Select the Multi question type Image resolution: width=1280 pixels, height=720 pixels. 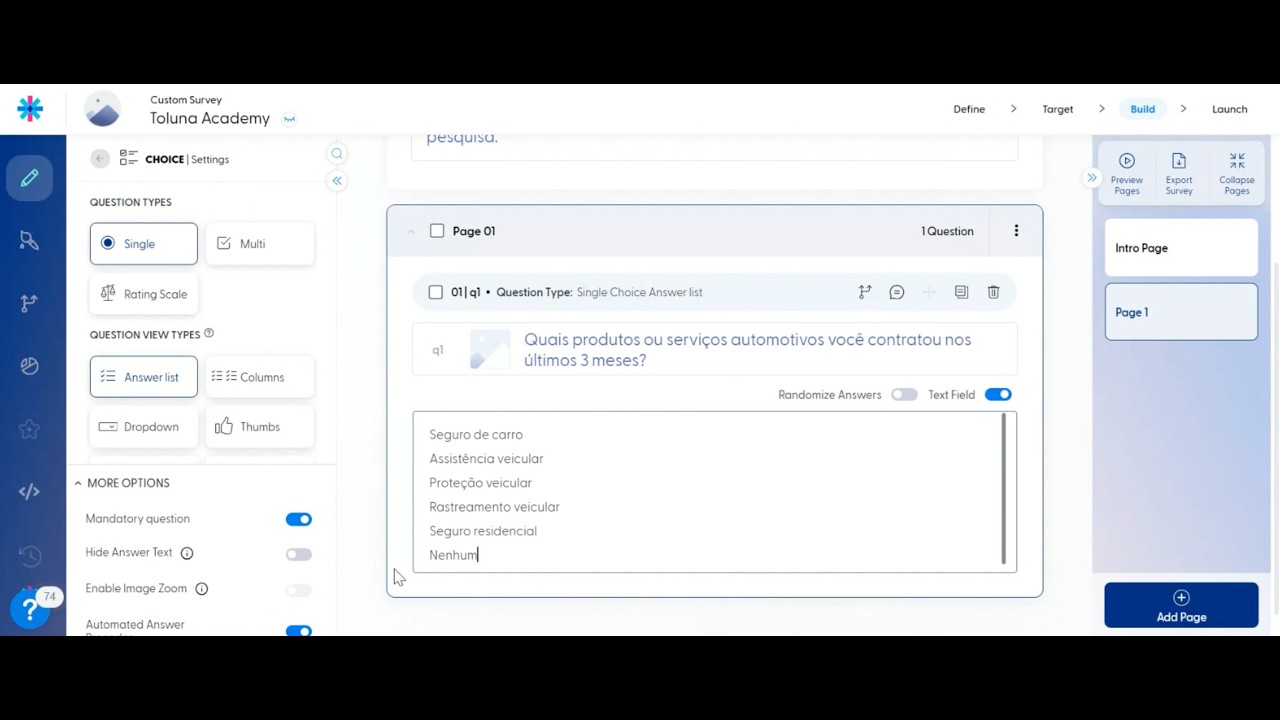(x=259, y=244)
